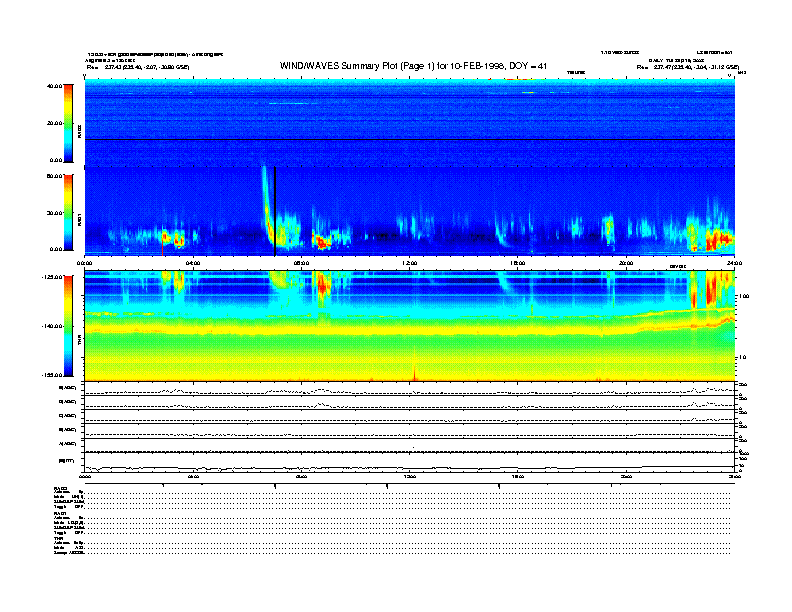Screen dimensions: 792x612
Task: Click the TNR vertical axis label
Action: pos(79,339)
